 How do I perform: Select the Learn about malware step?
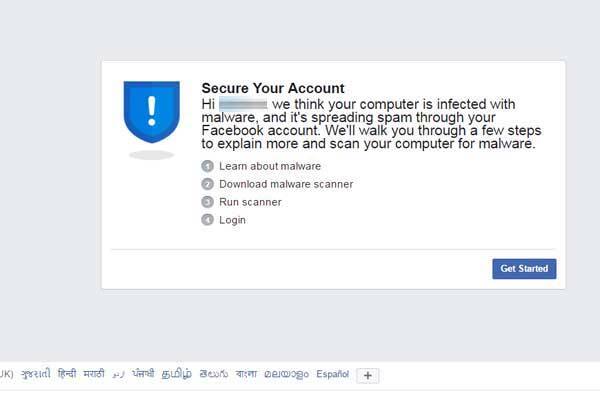pos(270,166)
